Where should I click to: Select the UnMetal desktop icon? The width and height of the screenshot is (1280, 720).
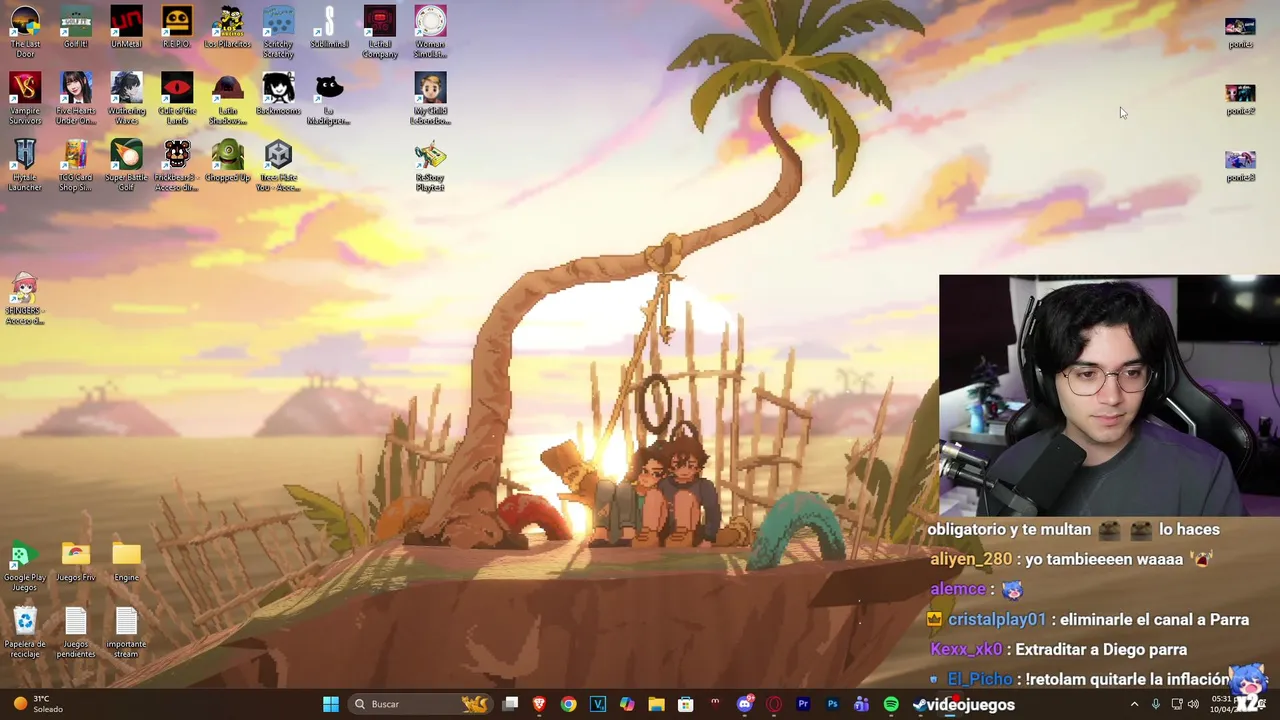(126, 27)
